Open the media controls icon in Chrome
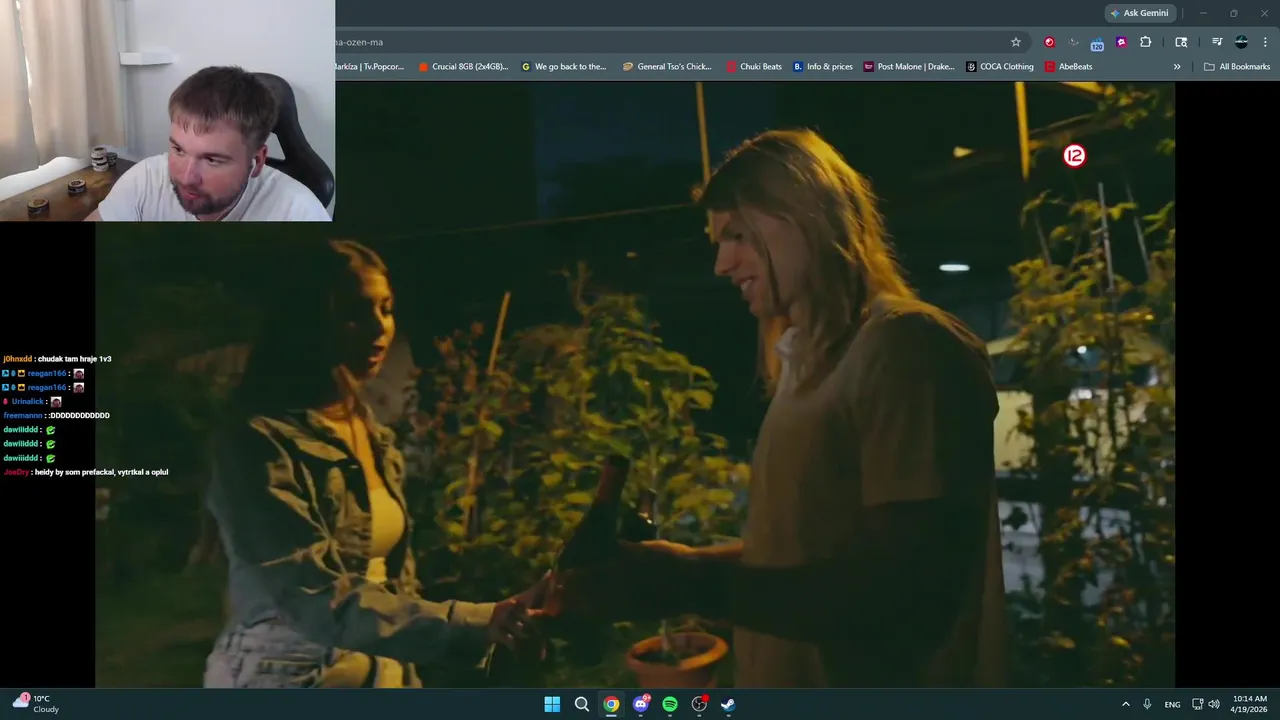This screenshot has width=1280, height=720. 1217,42
